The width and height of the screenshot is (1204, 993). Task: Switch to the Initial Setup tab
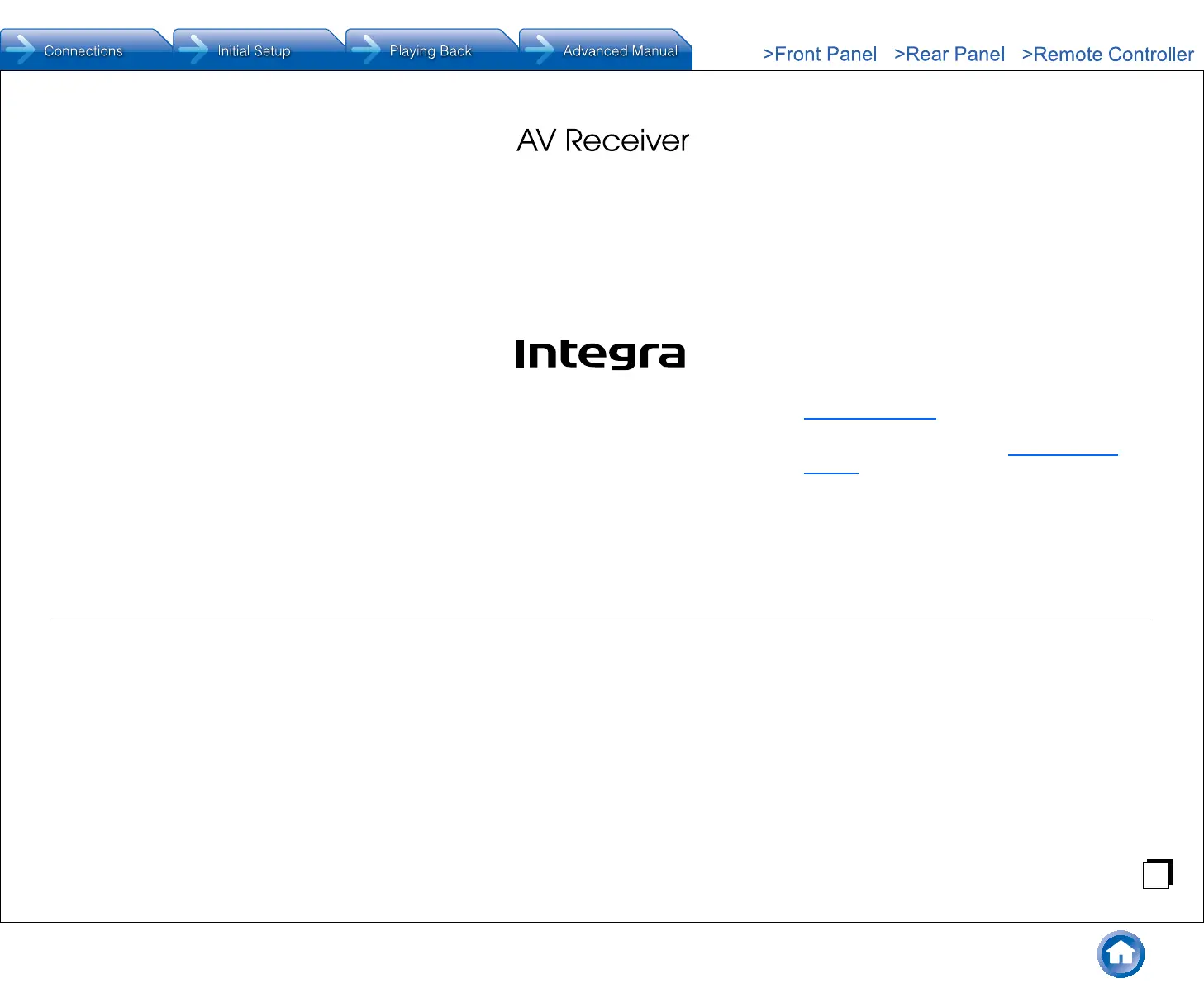click(254, 50)
